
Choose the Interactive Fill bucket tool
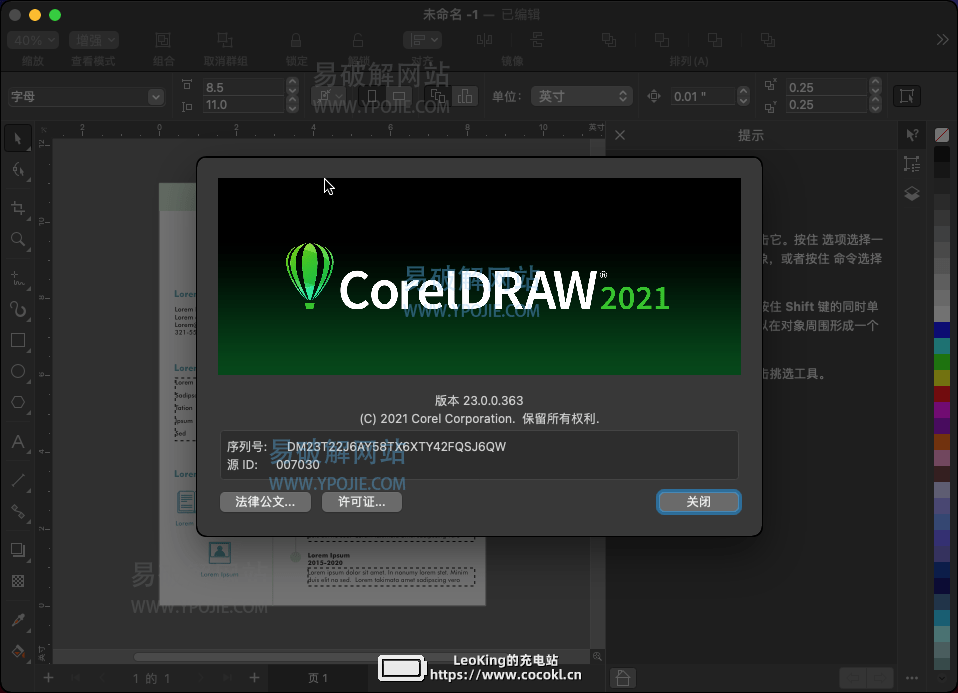pos(18,651)
